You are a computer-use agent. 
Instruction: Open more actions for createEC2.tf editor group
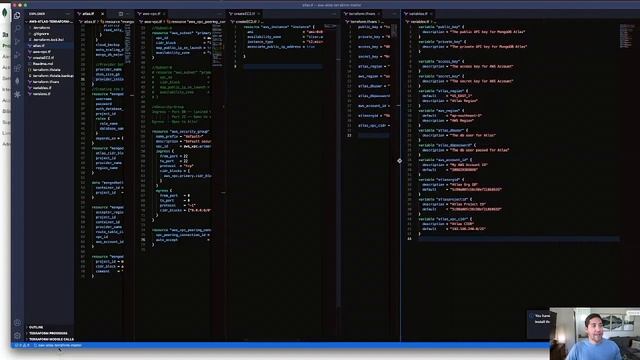334,14
